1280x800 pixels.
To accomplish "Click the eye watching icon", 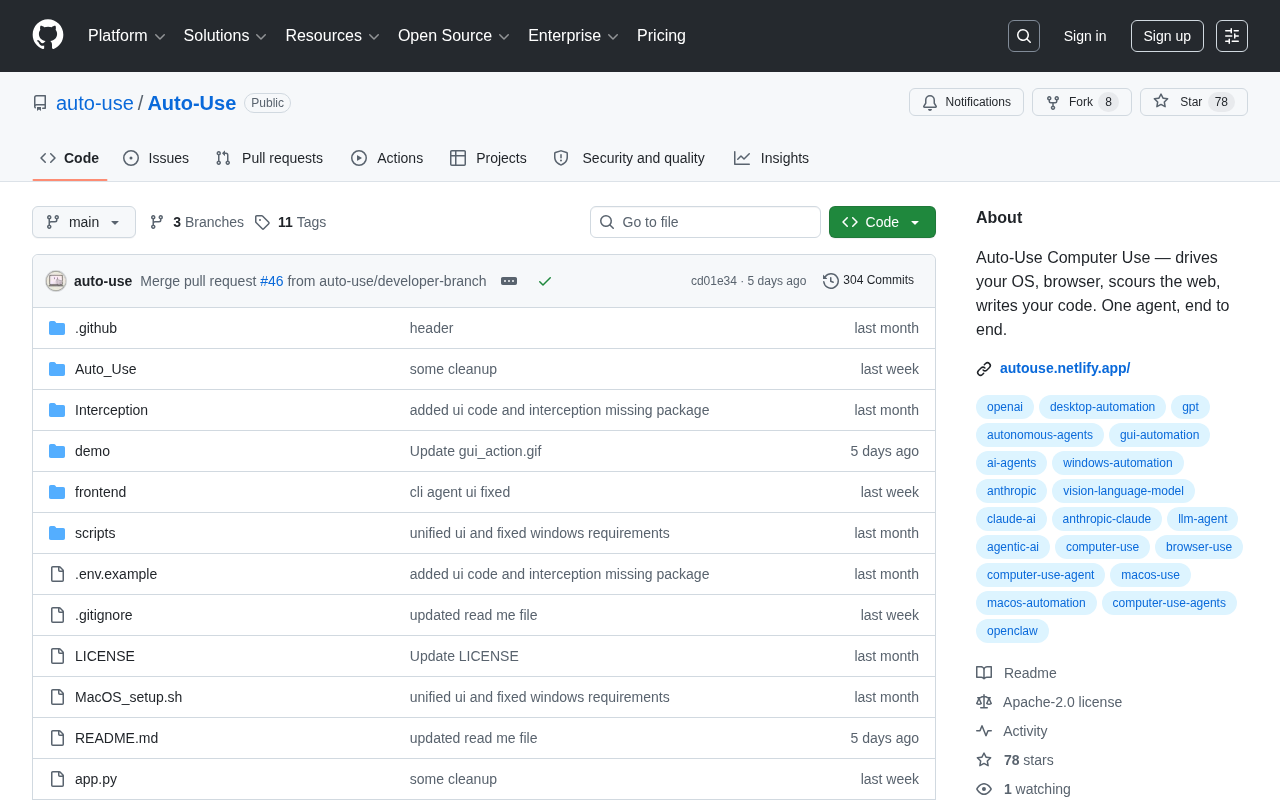I will 984,789.
